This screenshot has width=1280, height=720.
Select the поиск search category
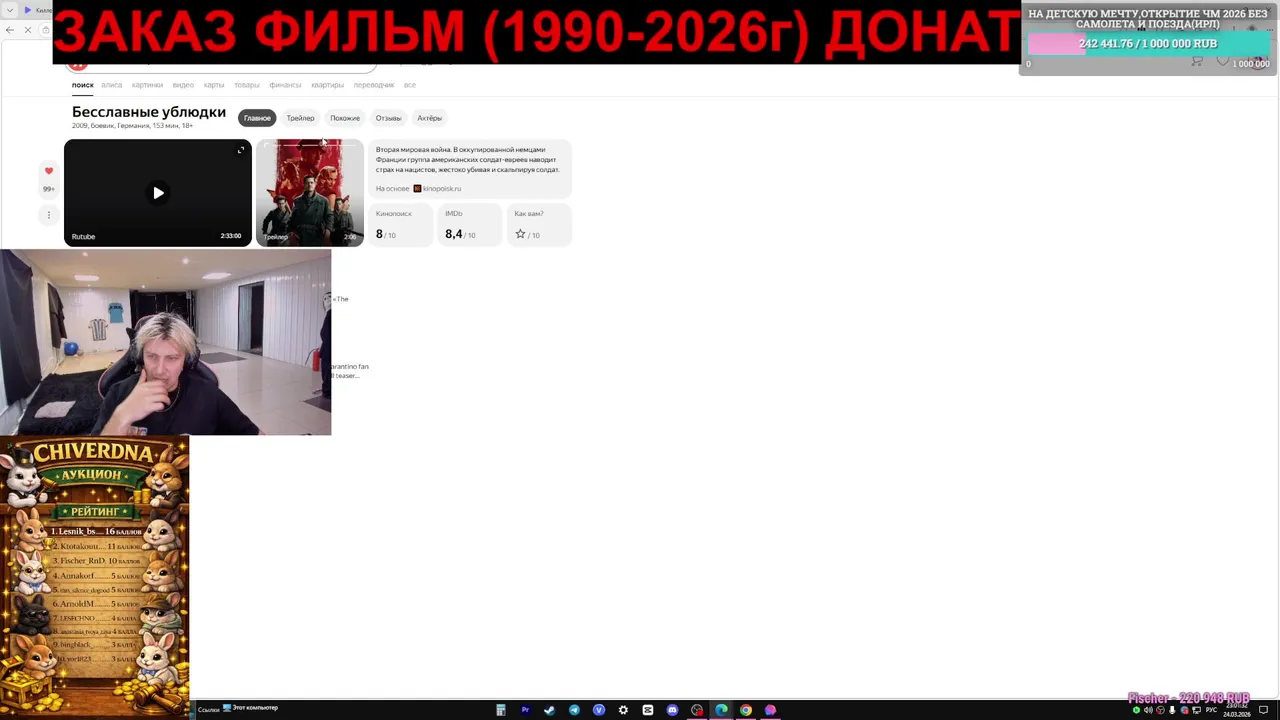pyautogui.click(x=82, y=85)
